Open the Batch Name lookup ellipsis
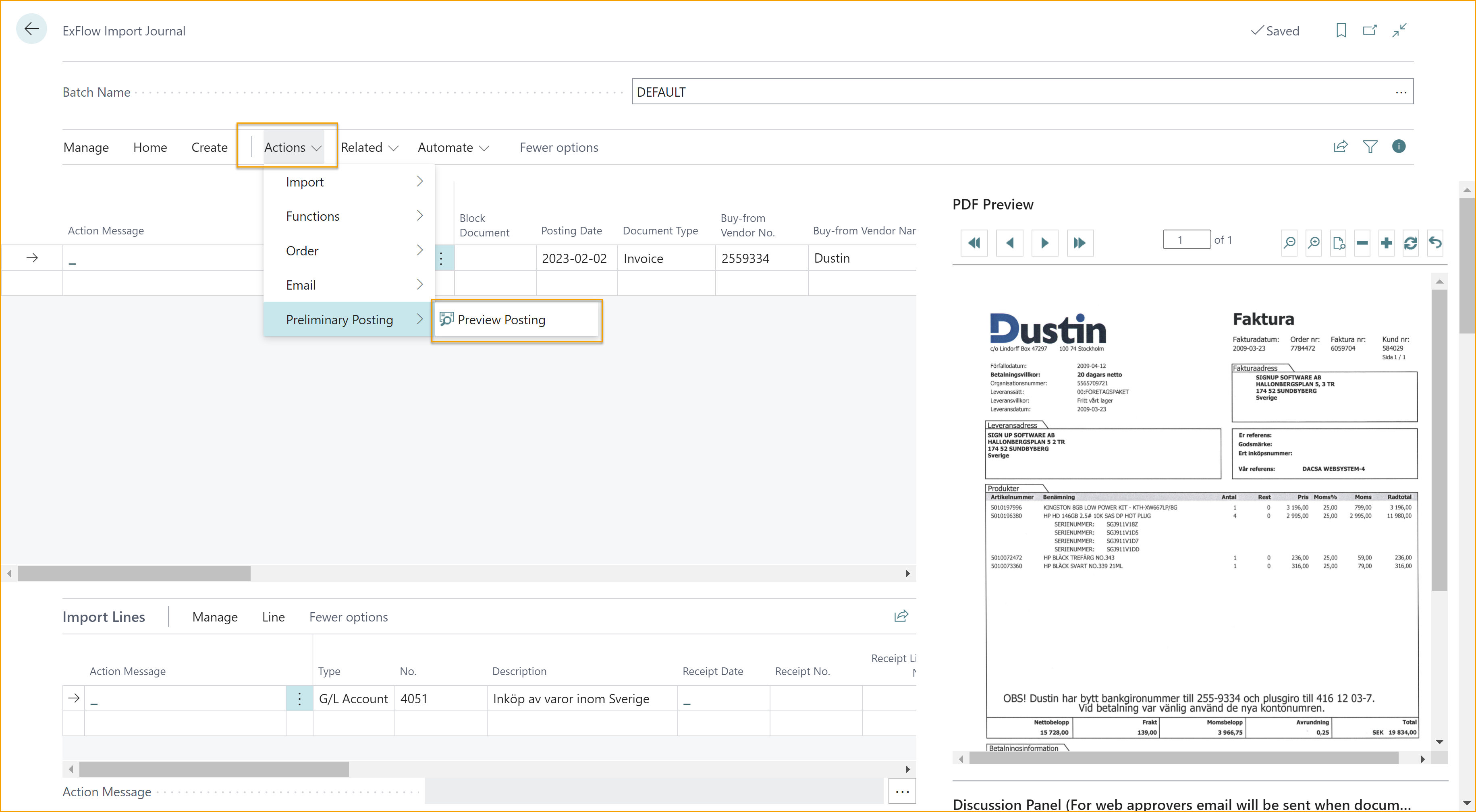The image size is (1476, 812). (x=1400, y=92)
